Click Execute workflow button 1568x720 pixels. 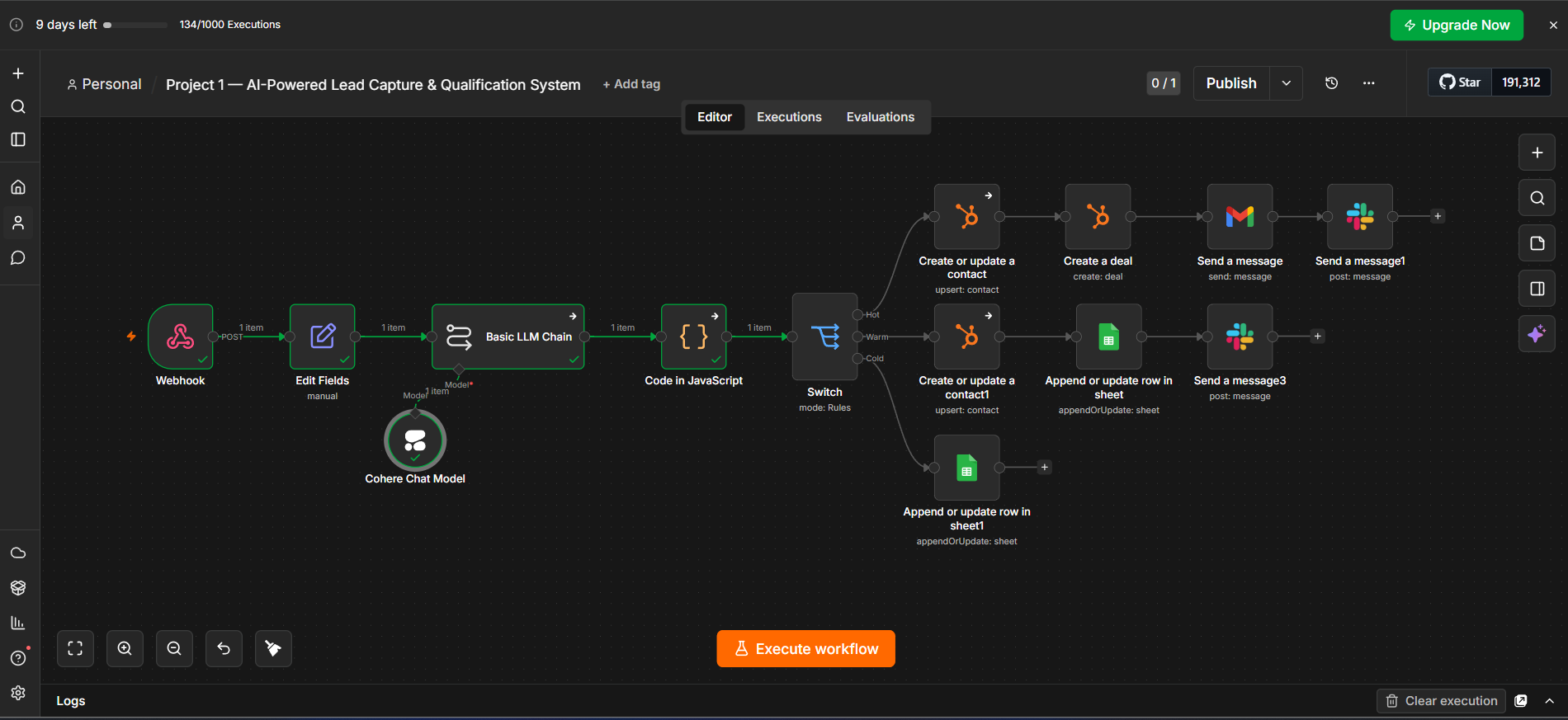click(806, 649)
